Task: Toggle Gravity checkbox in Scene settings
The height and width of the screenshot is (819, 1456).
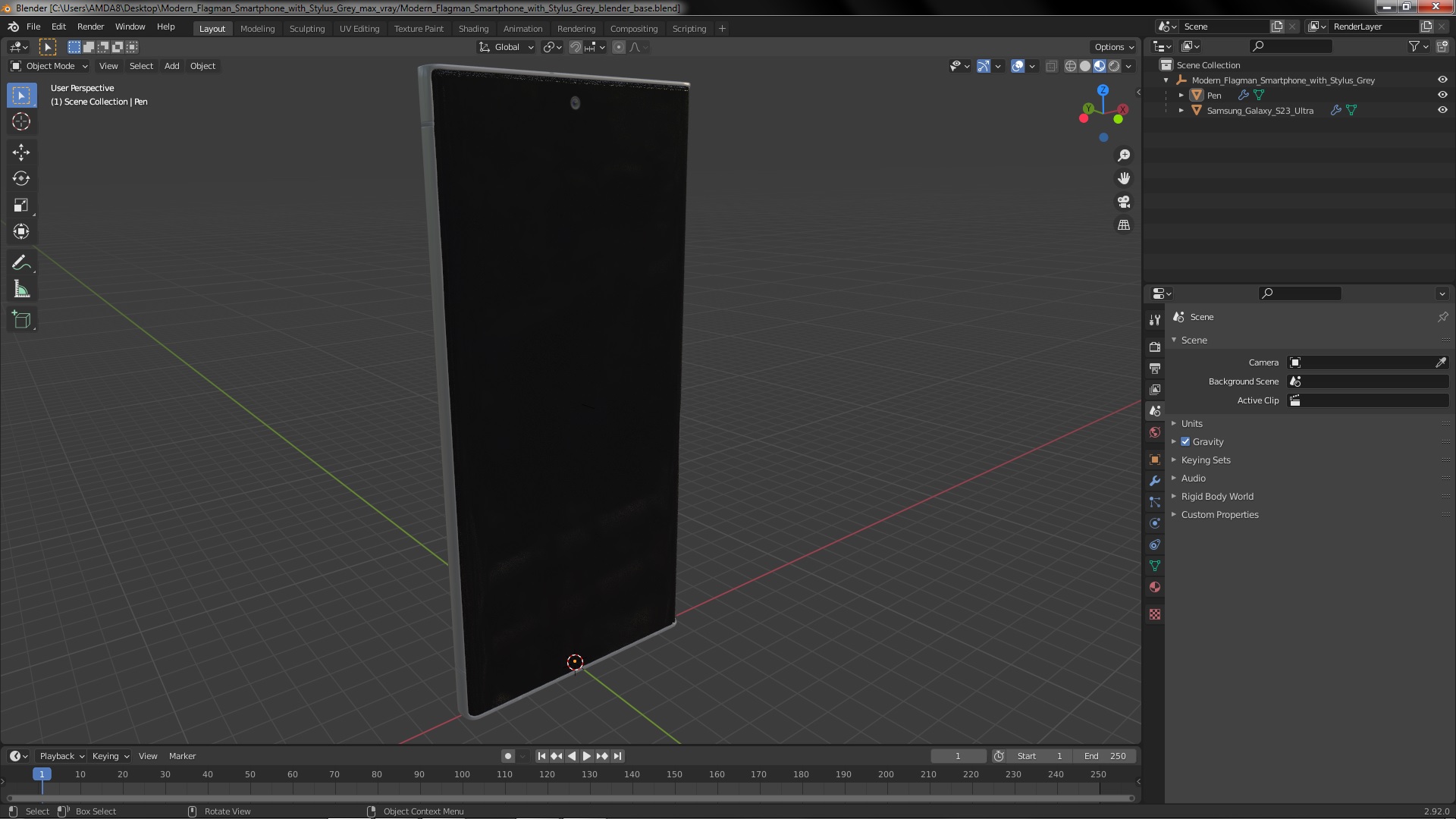Action: click(1186, 441)
